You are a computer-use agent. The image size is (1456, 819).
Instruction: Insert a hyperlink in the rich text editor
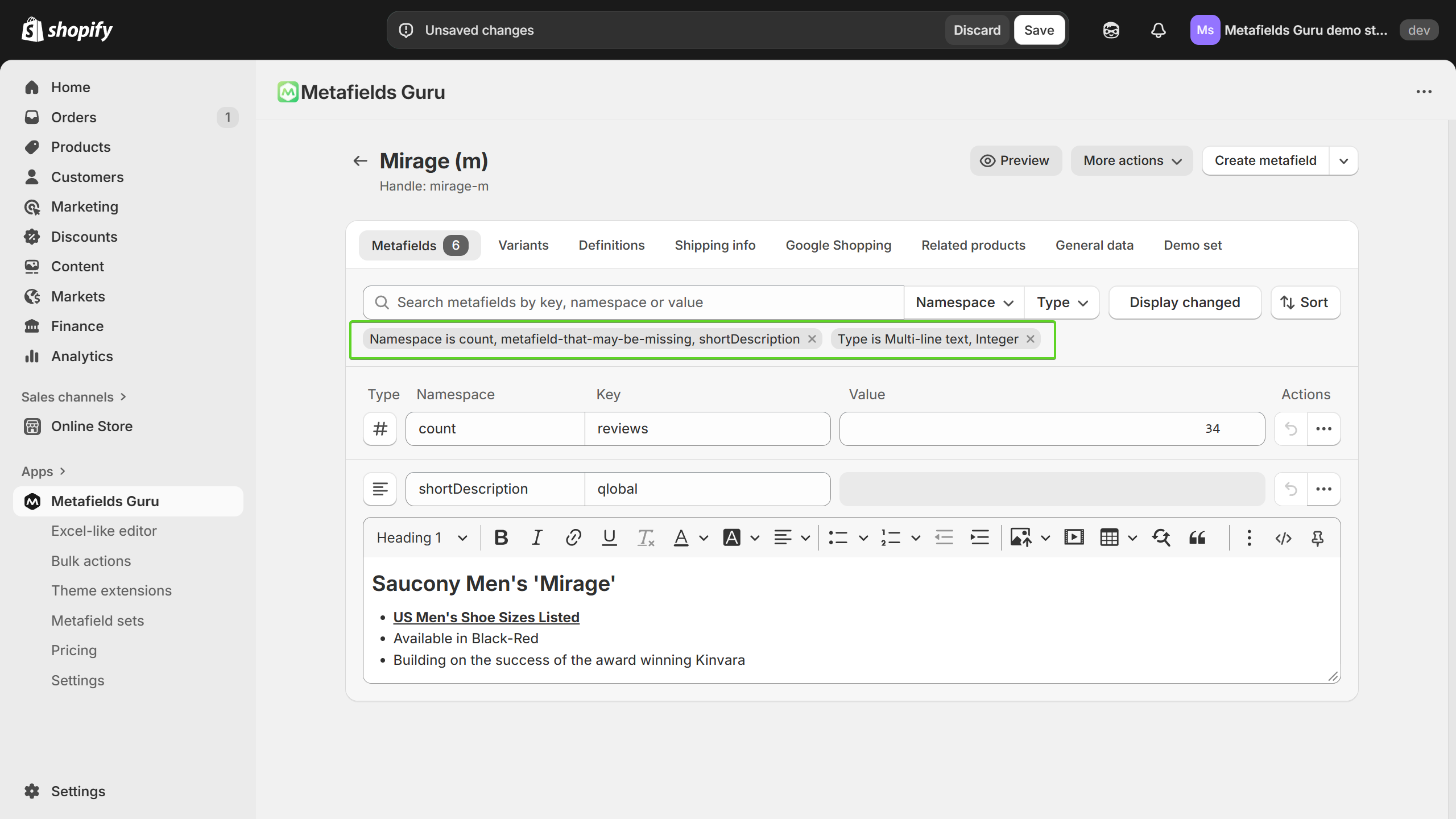(573, 537)
